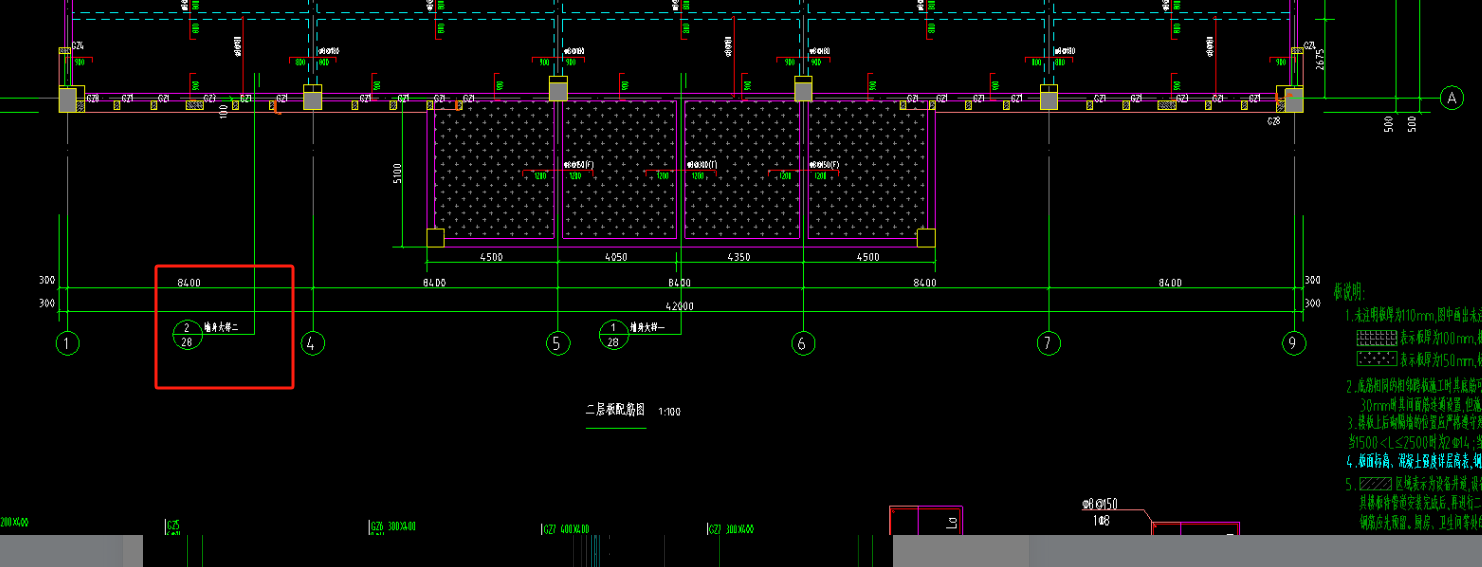1482x567 pixels.
Task: Select axis bubble number 6
Action: [x=802, y=344]
